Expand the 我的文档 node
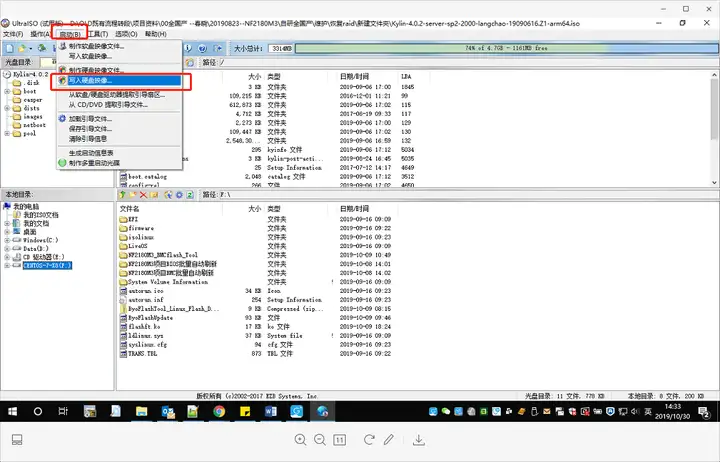 click(7, 224)
